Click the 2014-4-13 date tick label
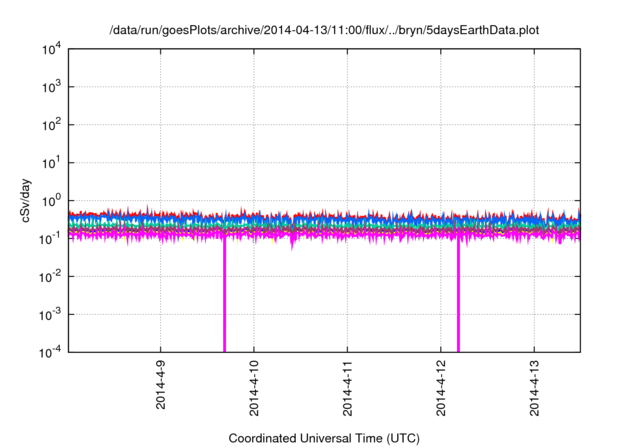The width and height of the screenshot is (640, 448). tap(534, 388)
